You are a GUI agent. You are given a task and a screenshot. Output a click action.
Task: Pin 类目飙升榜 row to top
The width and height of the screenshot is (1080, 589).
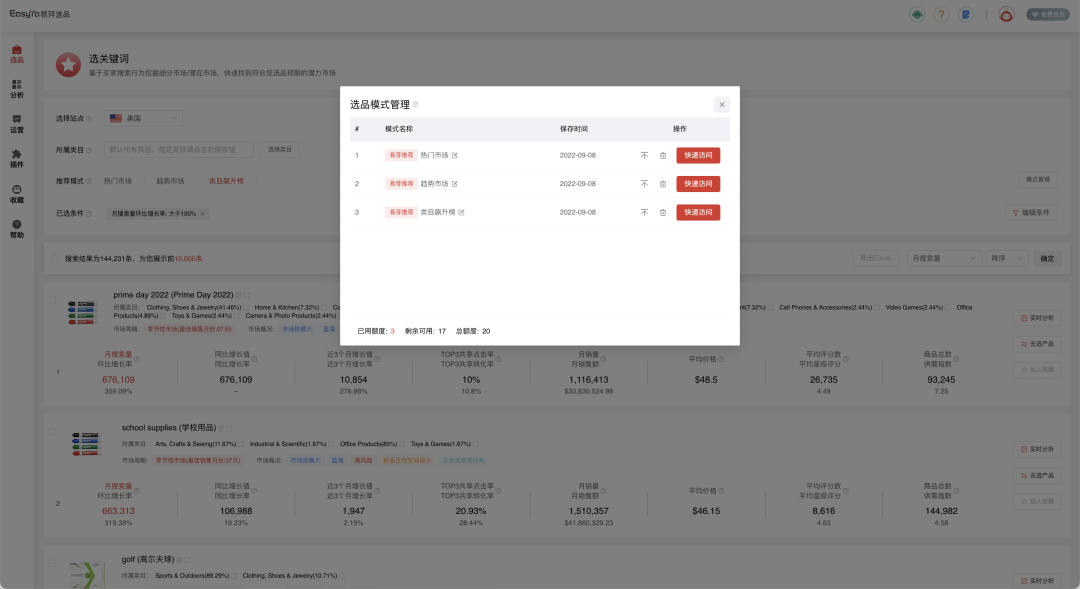point(644,212)
